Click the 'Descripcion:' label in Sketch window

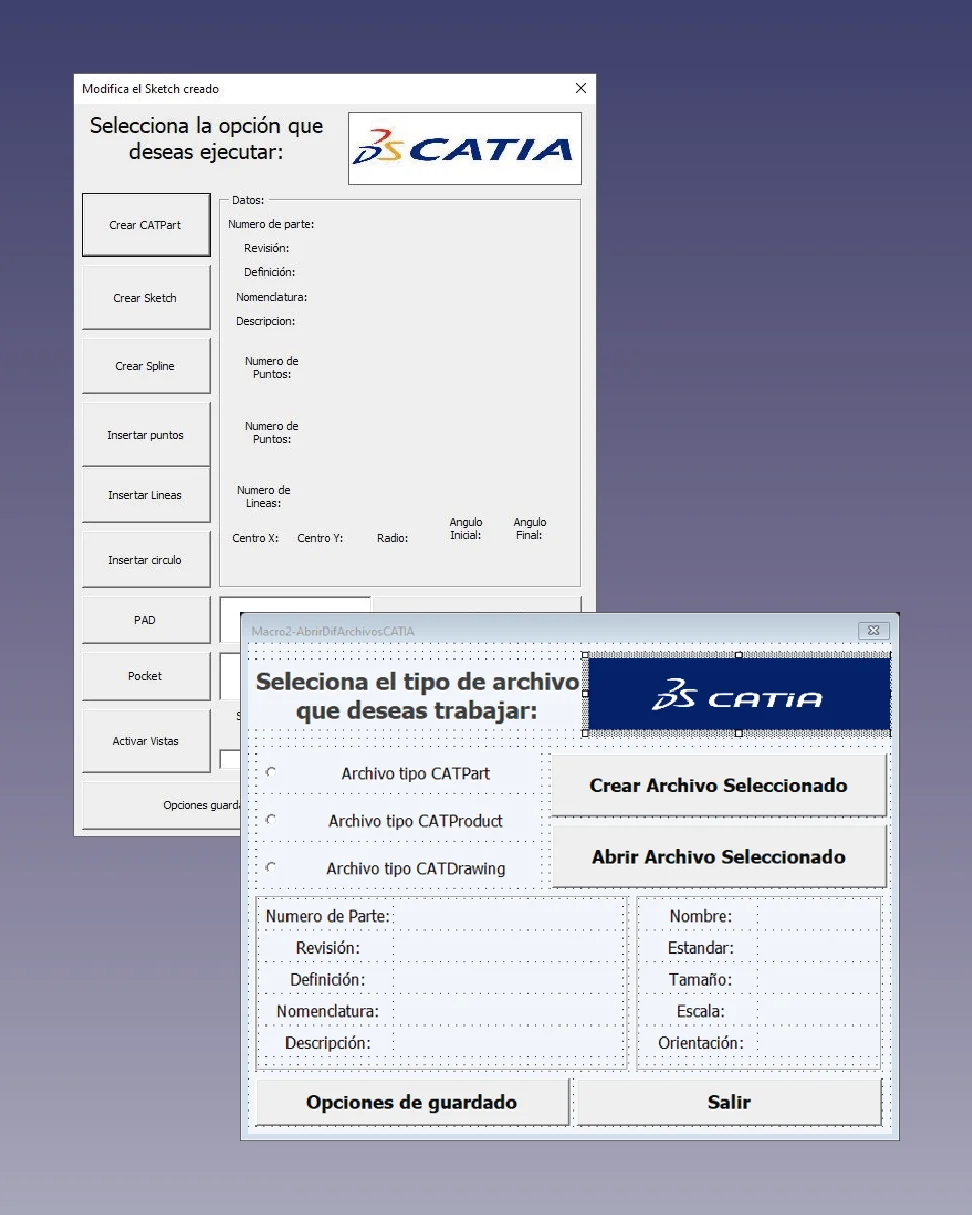(266, 321)
